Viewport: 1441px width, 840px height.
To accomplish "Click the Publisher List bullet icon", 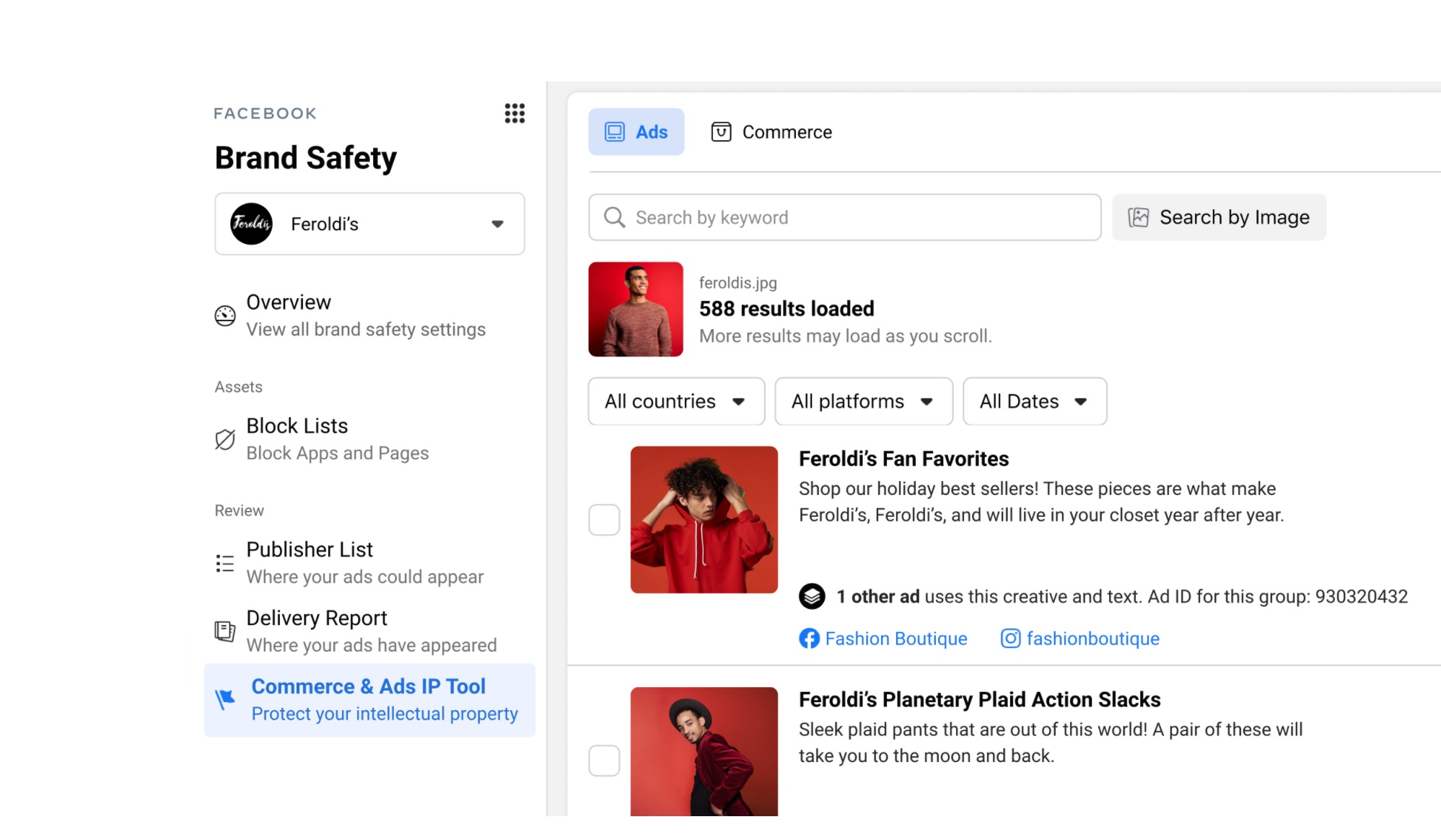I will [x=225, y=563].
